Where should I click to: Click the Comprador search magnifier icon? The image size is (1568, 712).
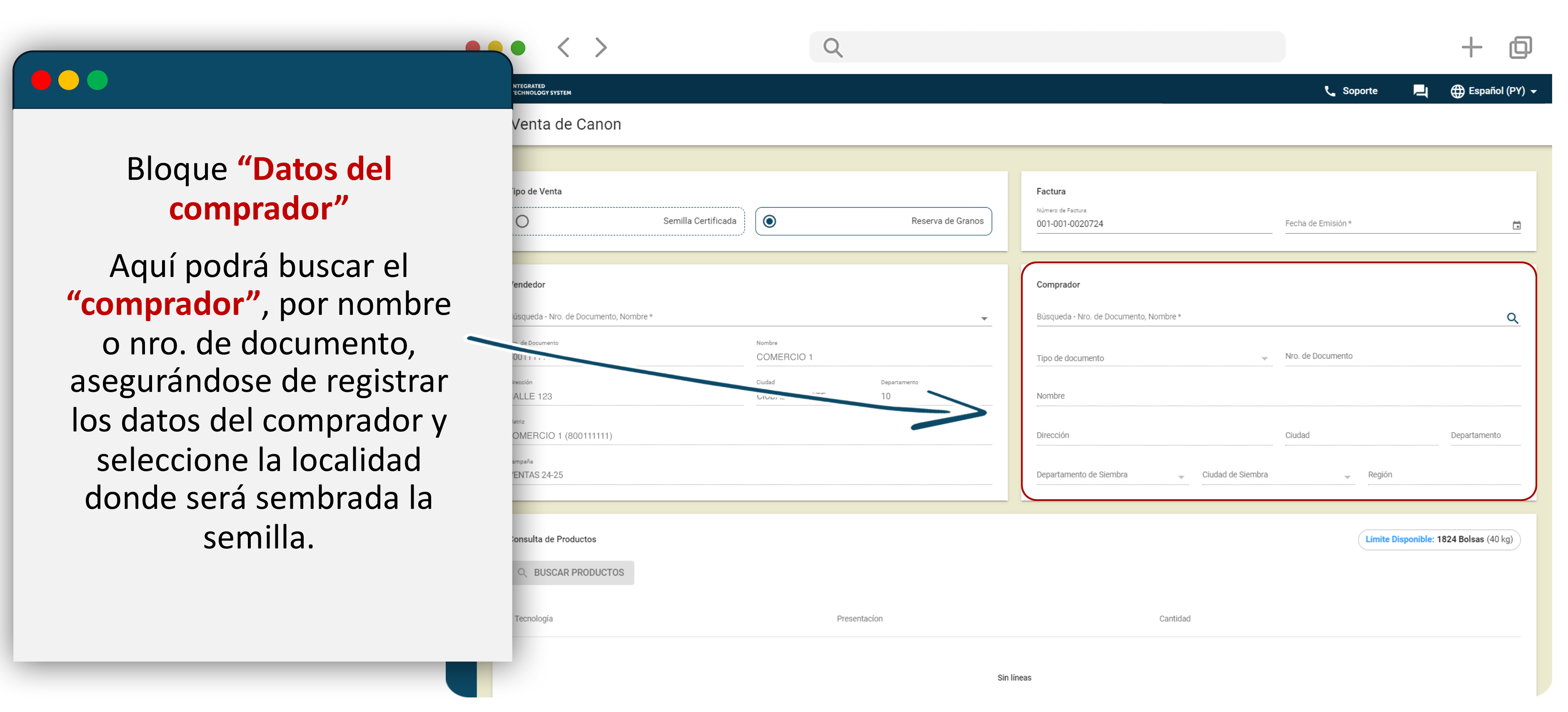click(x=1512, y=318)
